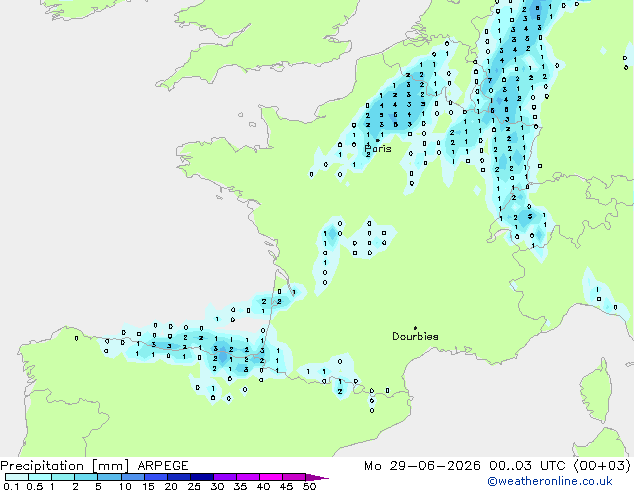Click the Dourbies location label
Viewport: 634px width, 490px height.
point(415,336)
